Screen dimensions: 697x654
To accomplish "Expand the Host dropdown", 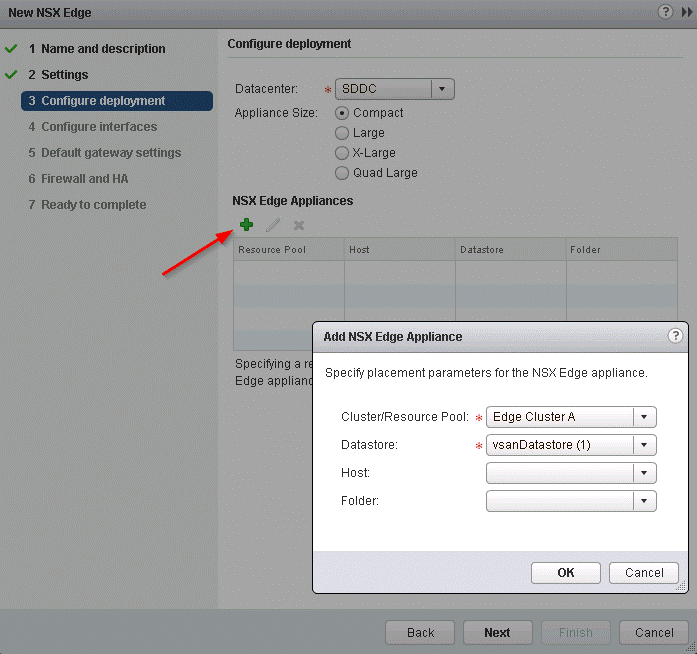I will point(645,473).
